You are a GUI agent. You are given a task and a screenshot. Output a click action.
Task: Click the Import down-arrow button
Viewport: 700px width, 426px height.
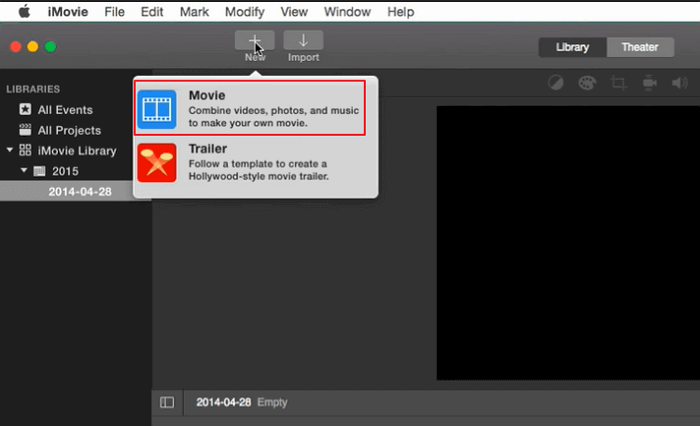pos(303,41)
